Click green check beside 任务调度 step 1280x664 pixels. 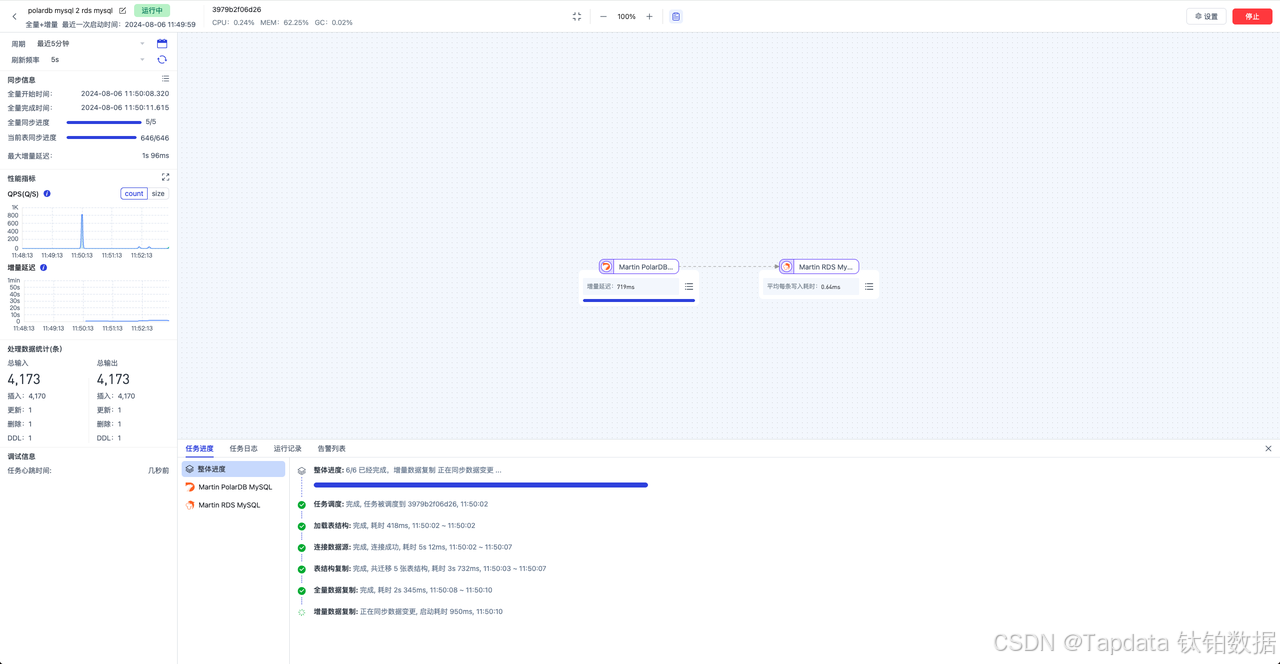302,505
